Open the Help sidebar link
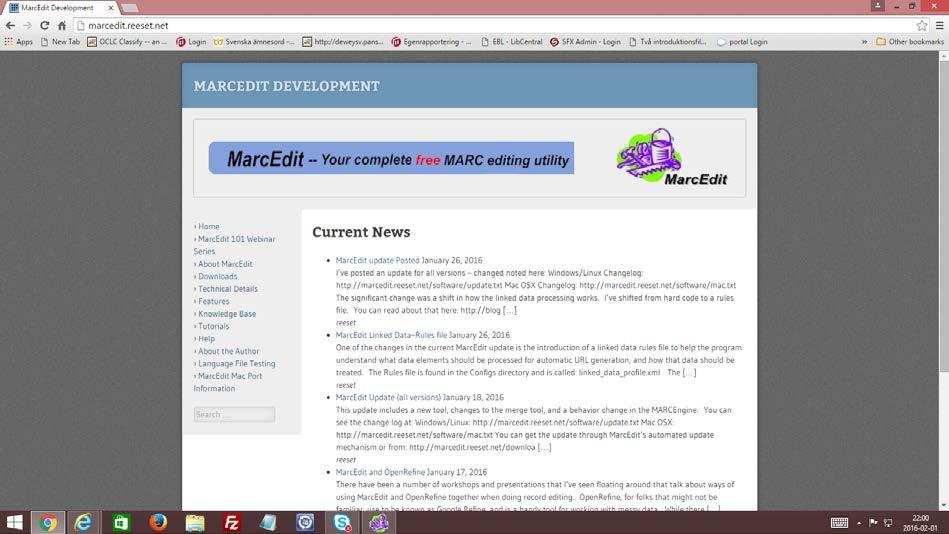Image resolution: width=949 pixels, height=534 pixels. click(x=206, y=338)
